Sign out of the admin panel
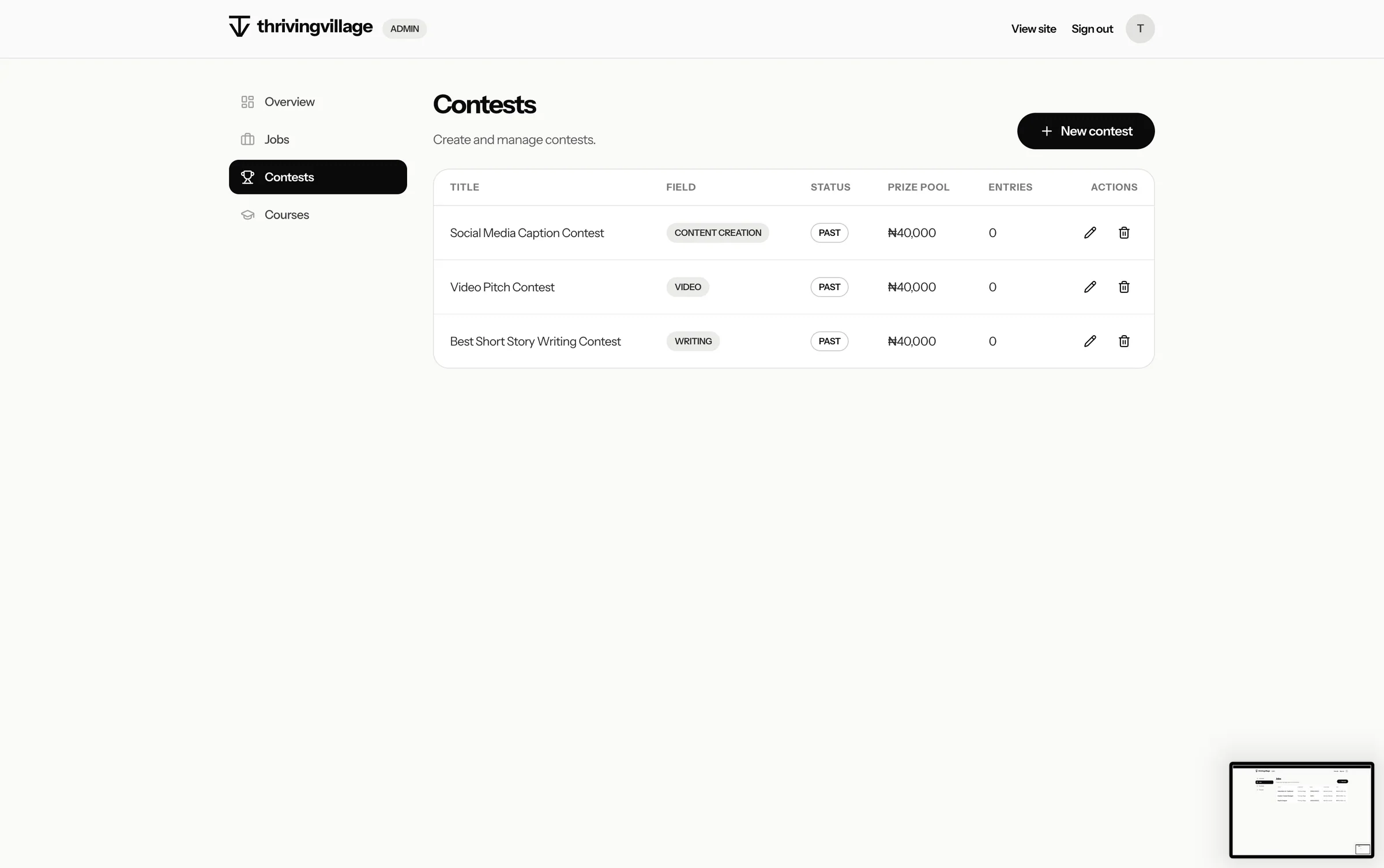Screen dimensions: 1384x868 point(1092,29)
